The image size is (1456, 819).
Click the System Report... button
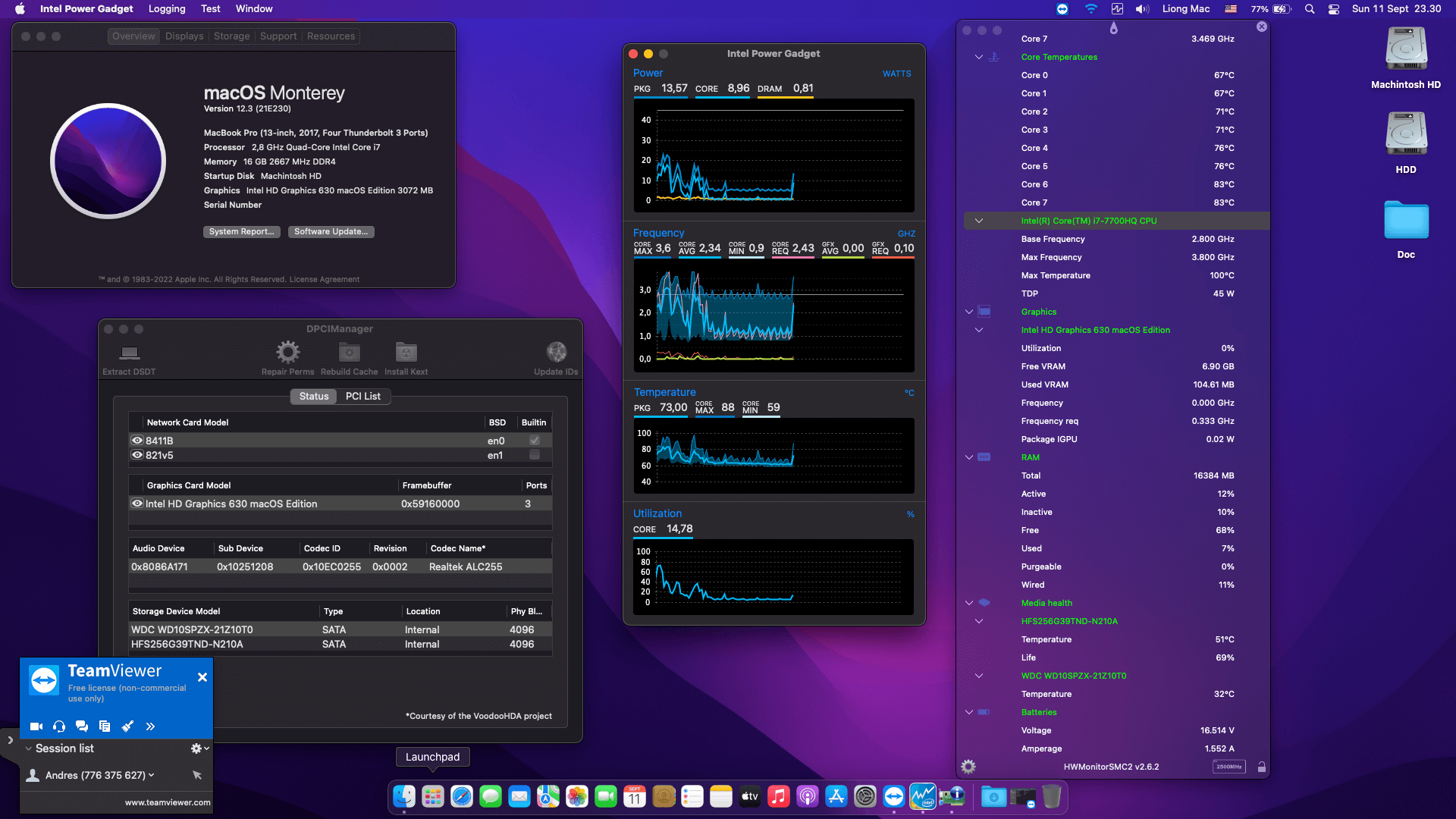242,231
